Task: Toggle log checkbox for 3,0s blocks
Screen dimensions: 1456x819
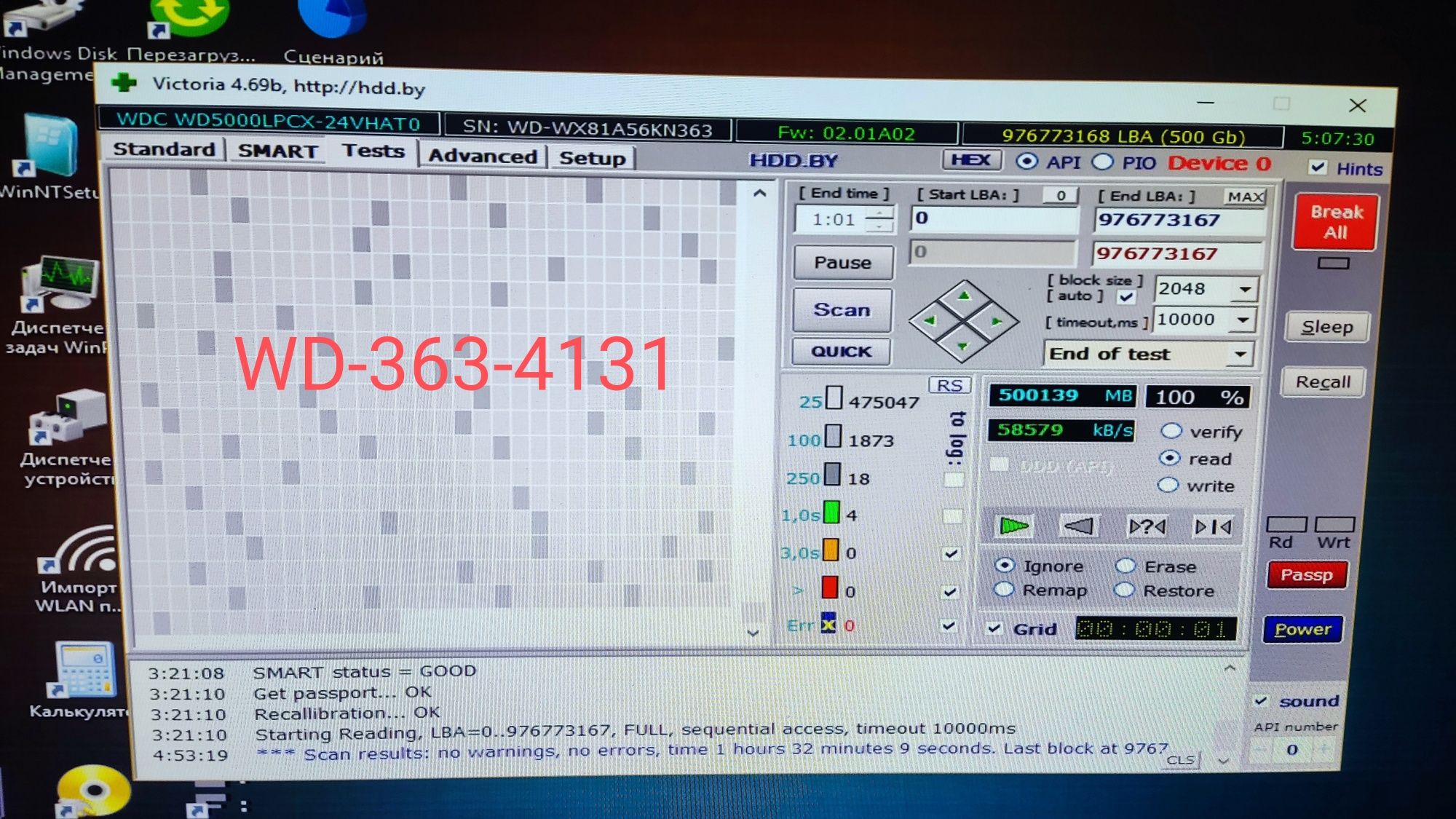Action: (951, 553)
